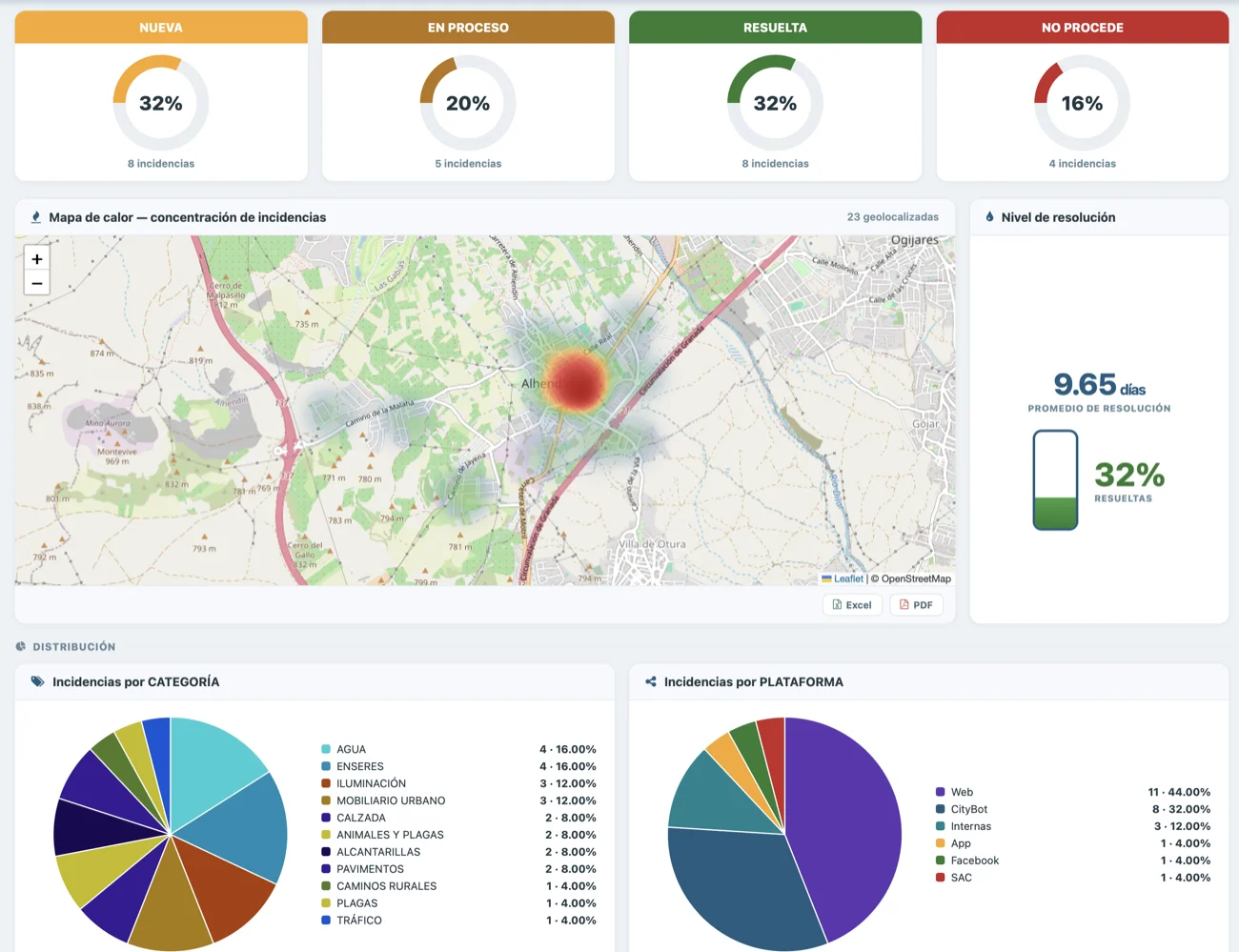This screenshot has width=1239, height=952.
Task: Export heat map as PDF
Action: [x=916, y=605]
